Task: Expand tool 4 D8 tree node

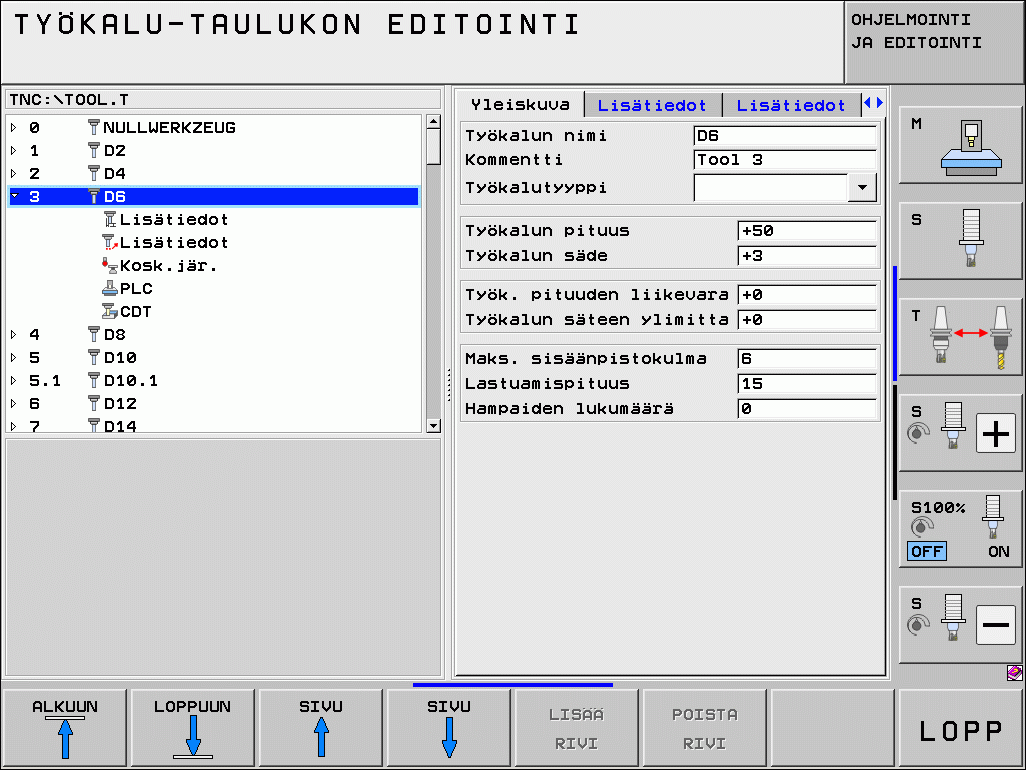Action: 14,334
